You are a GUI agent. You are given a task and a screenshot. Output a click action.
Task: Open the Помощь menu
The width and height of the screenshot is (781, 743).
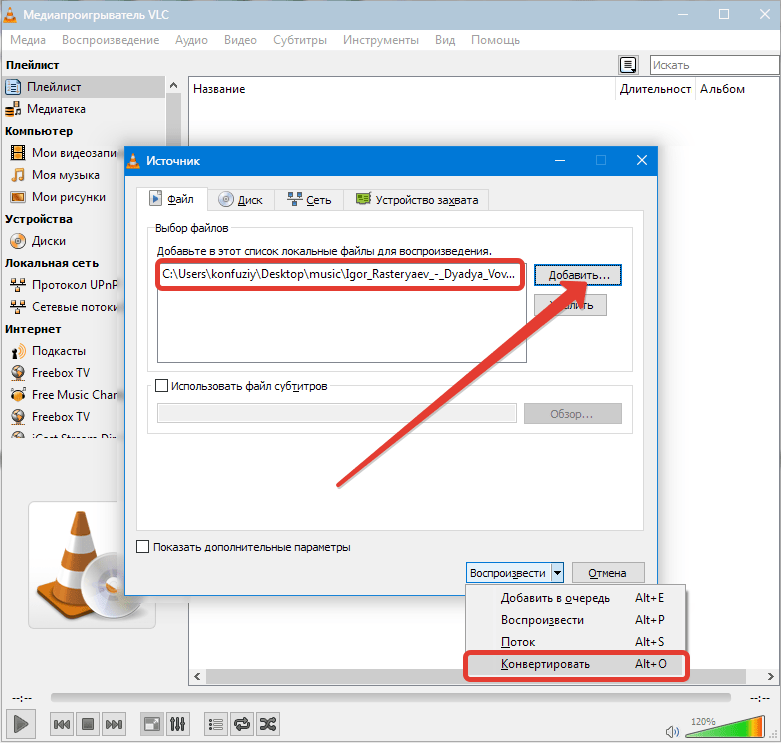coord(495,40)
